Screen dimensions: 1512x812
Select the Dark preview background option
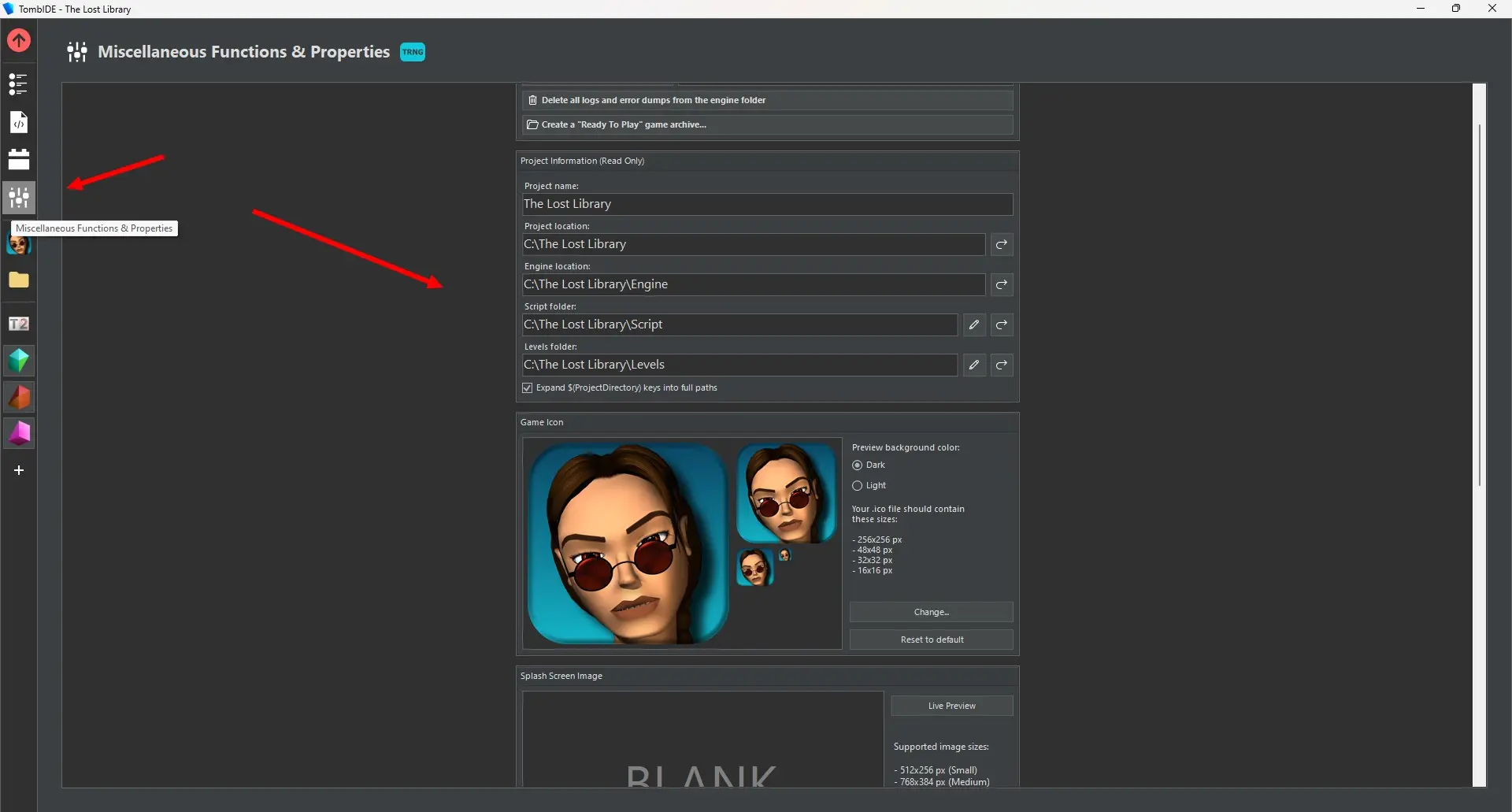[x=858, y=465]
